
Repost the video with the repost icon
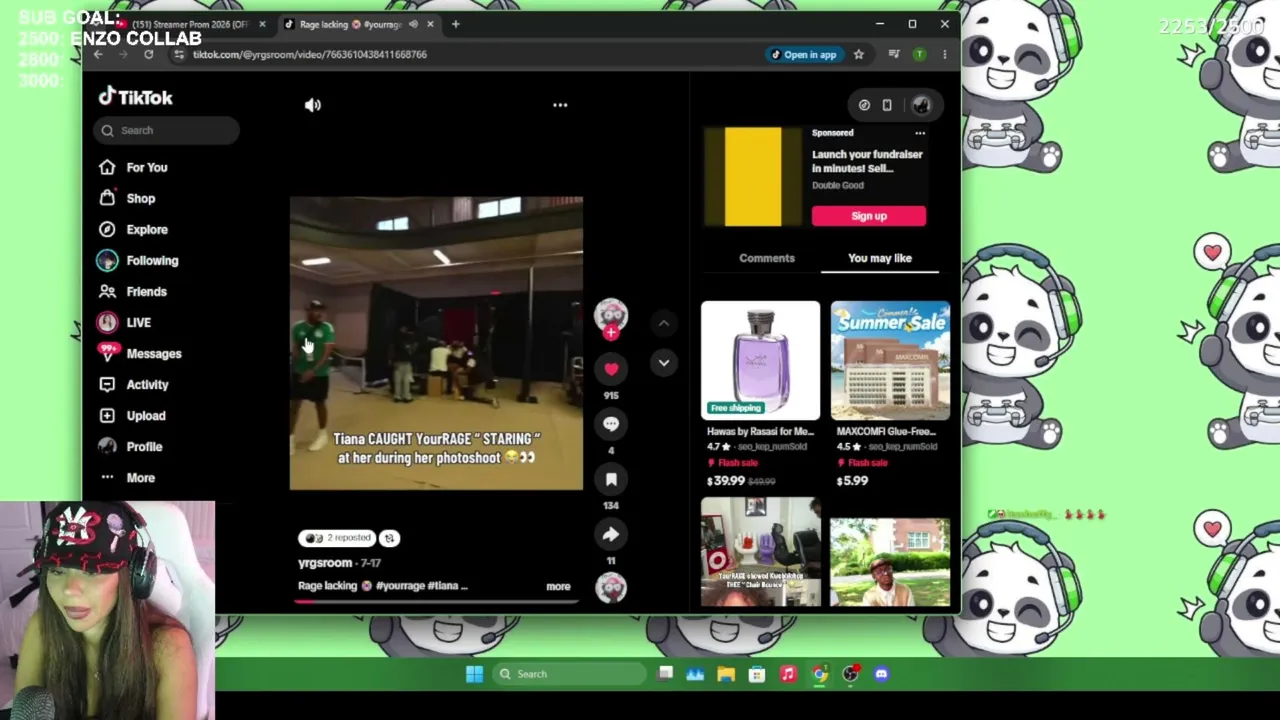point(389,538)
